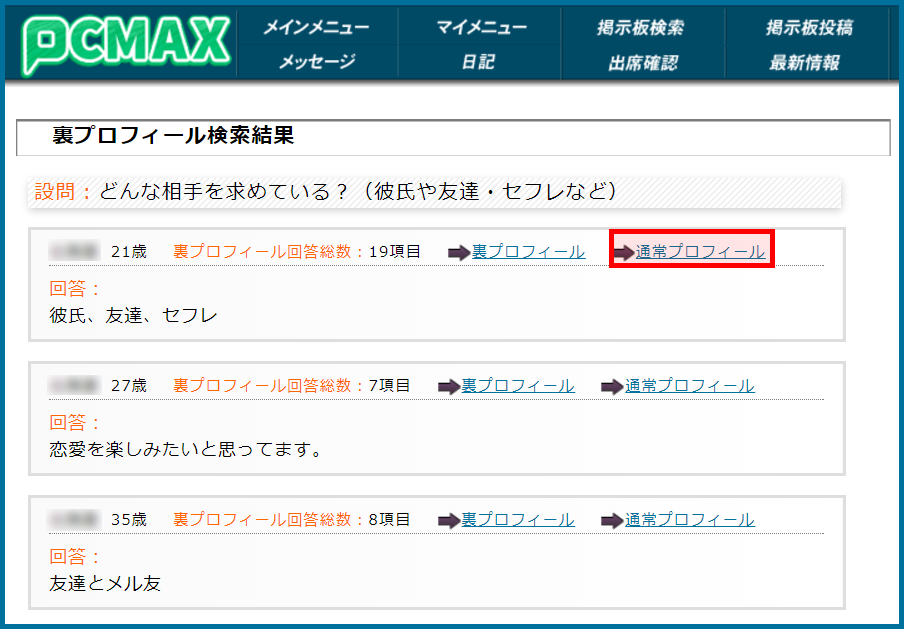Open メッセージ in the navigation bar
Viewport: 904px width, 629px height.
pos(316,62)
